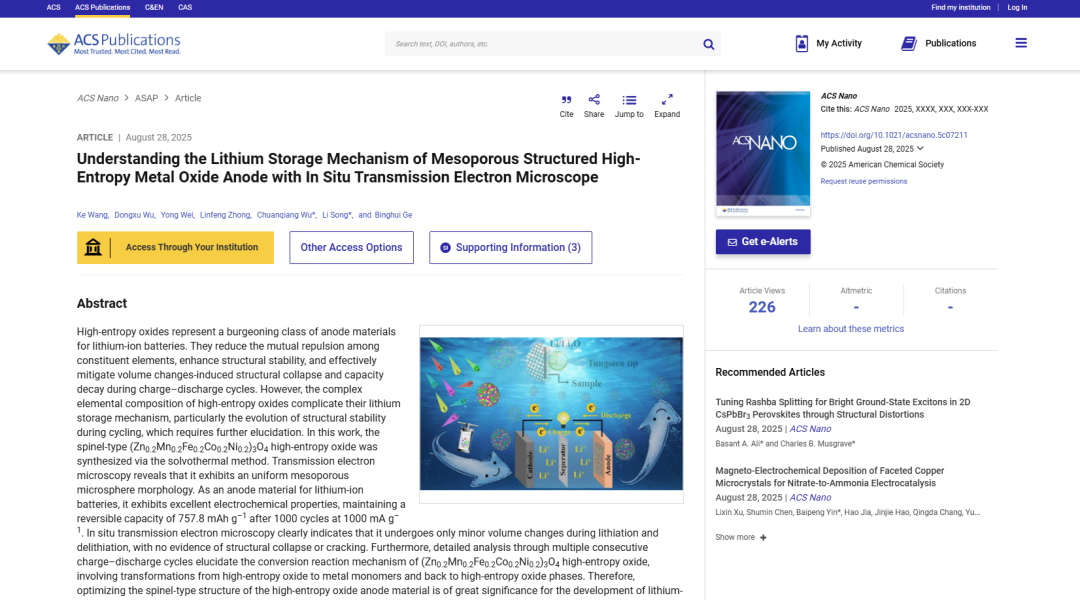Click the plus icon beside Show more
1080x600 pixels.
tap(763, 537)
